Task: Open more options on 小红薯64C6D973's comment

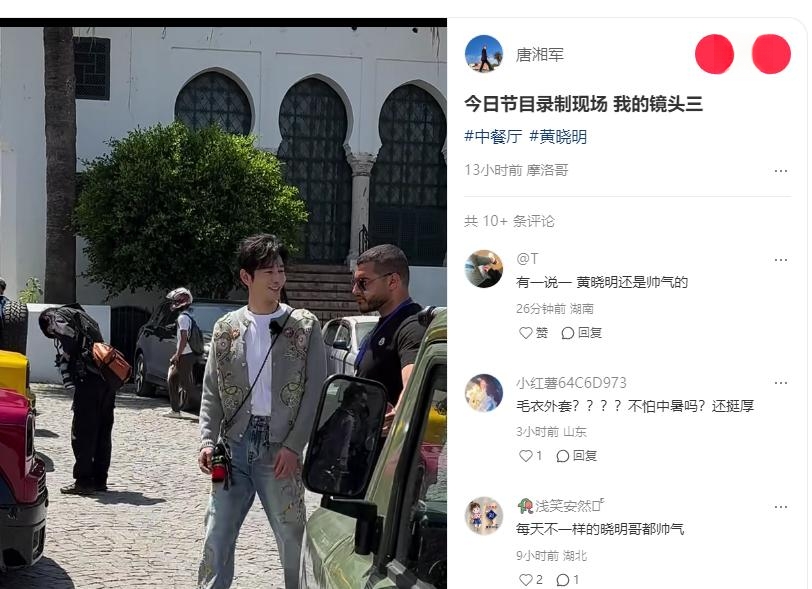Action: (780, 383)
